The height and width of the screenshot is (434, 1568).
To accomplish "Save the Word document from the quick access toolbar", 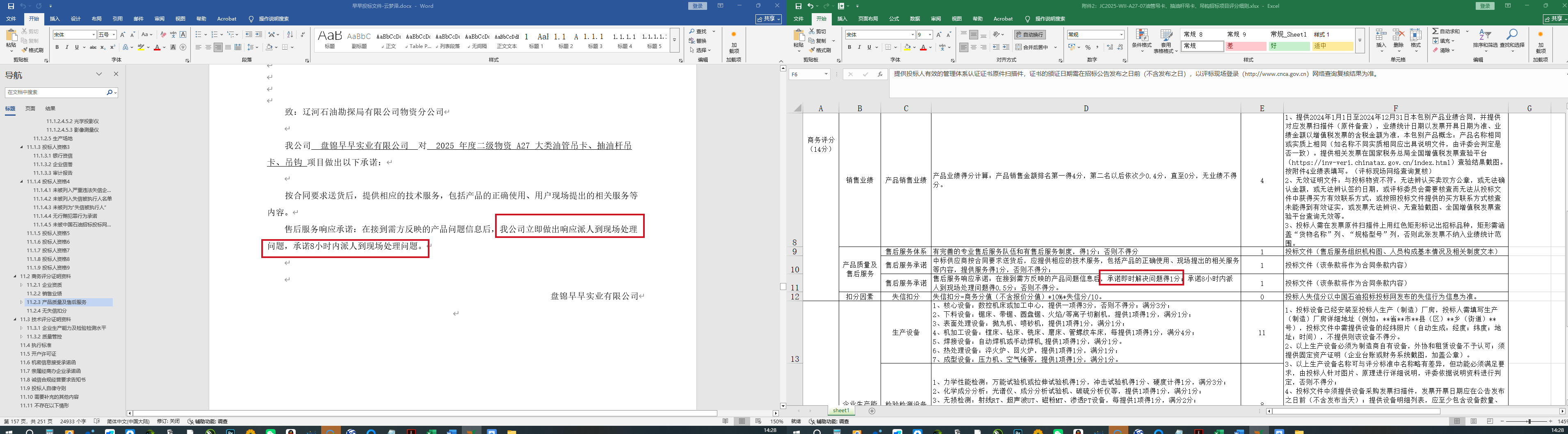I will click(x=10, y=6).
